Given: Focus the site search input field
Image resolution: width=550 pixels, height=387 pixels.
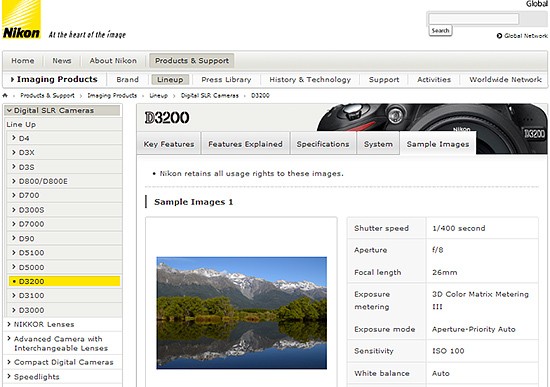Looking at the screenshot, I should (x=474, y=19).
